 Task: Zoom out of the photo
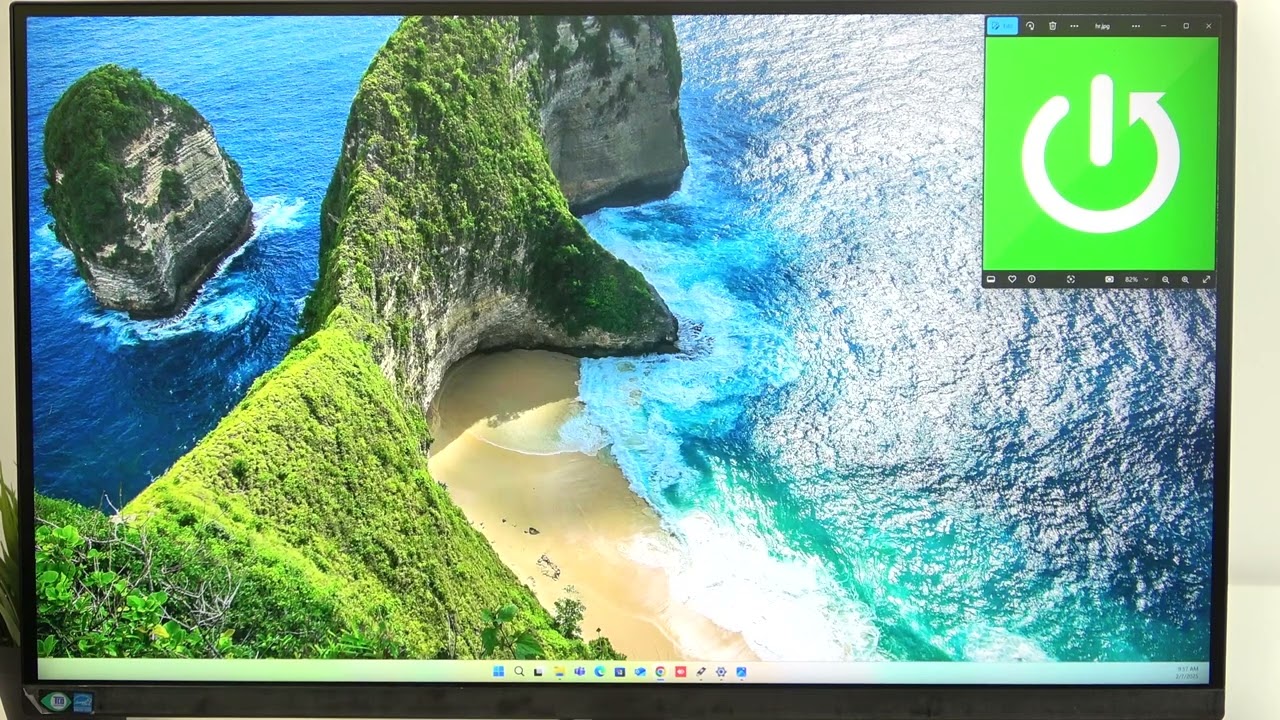tap(1165, 279)
